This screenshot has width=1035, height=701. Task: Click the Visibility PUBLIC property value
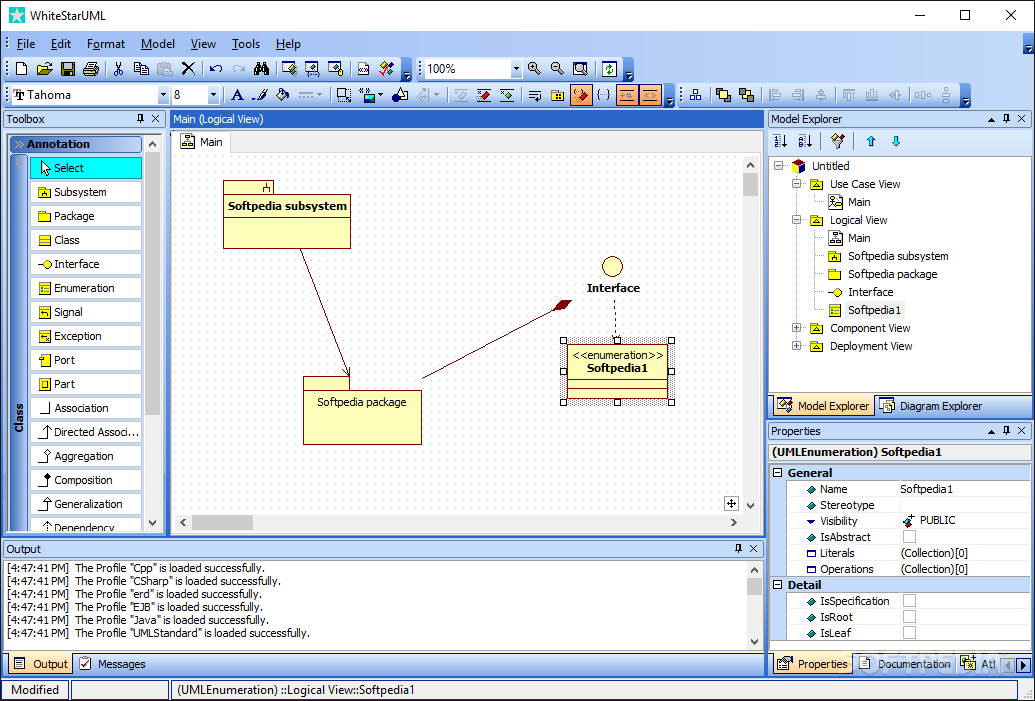pos(964,520)
